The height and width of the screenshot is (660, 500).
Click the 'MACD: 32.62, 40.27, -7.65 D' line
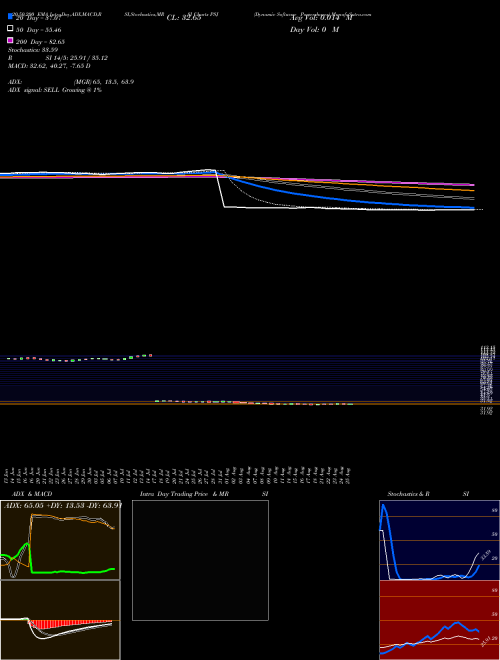pyautogui.click(x=49, y=66)
